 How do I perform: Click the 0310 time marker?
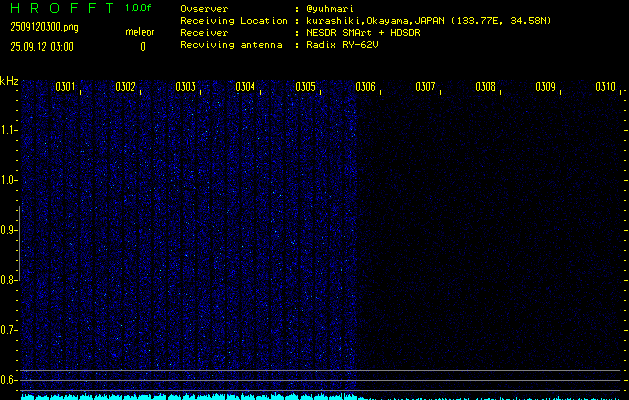605,87
